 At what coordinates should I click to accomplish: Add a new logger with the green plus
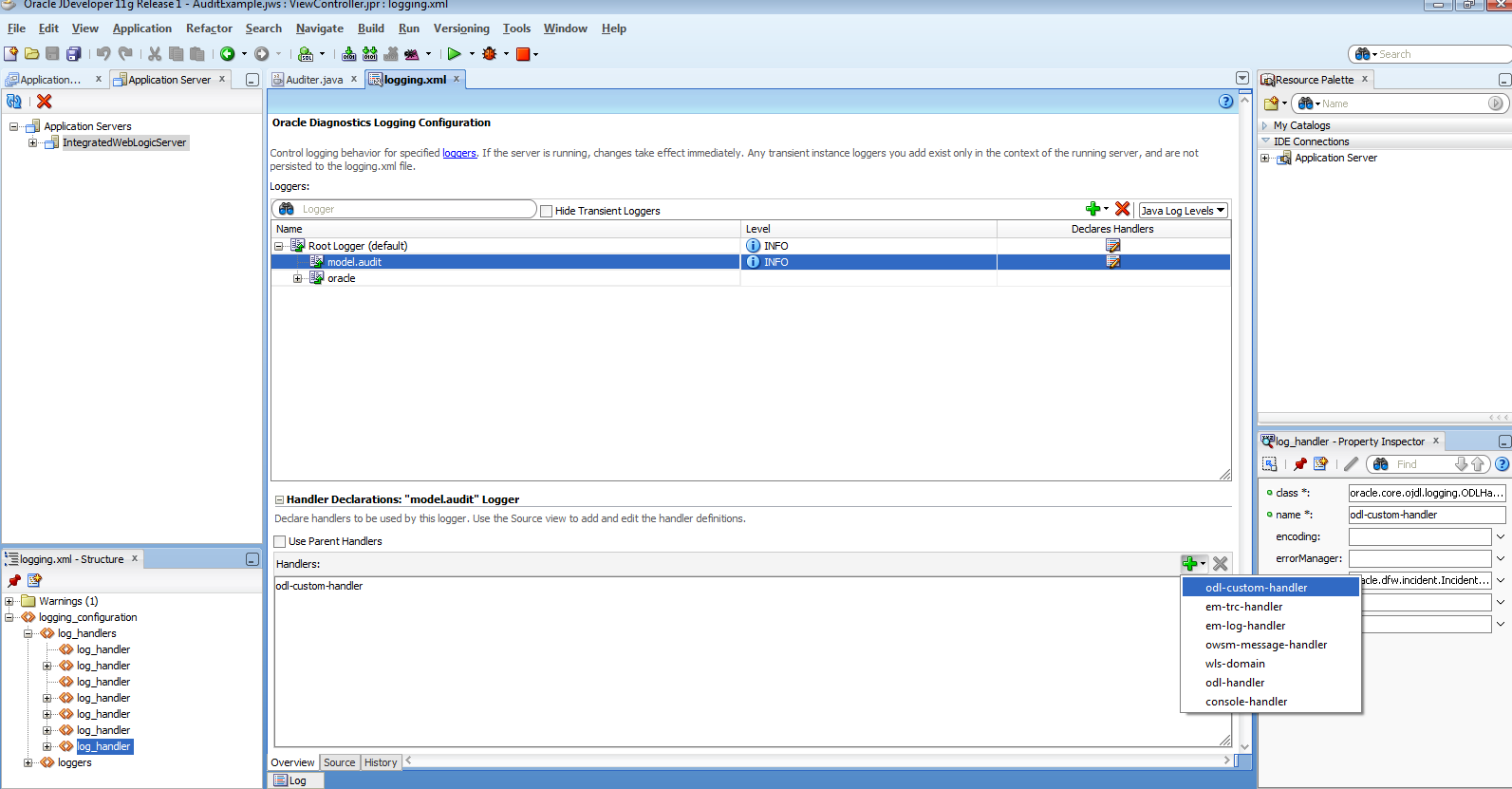click(x=1093, y=209)
